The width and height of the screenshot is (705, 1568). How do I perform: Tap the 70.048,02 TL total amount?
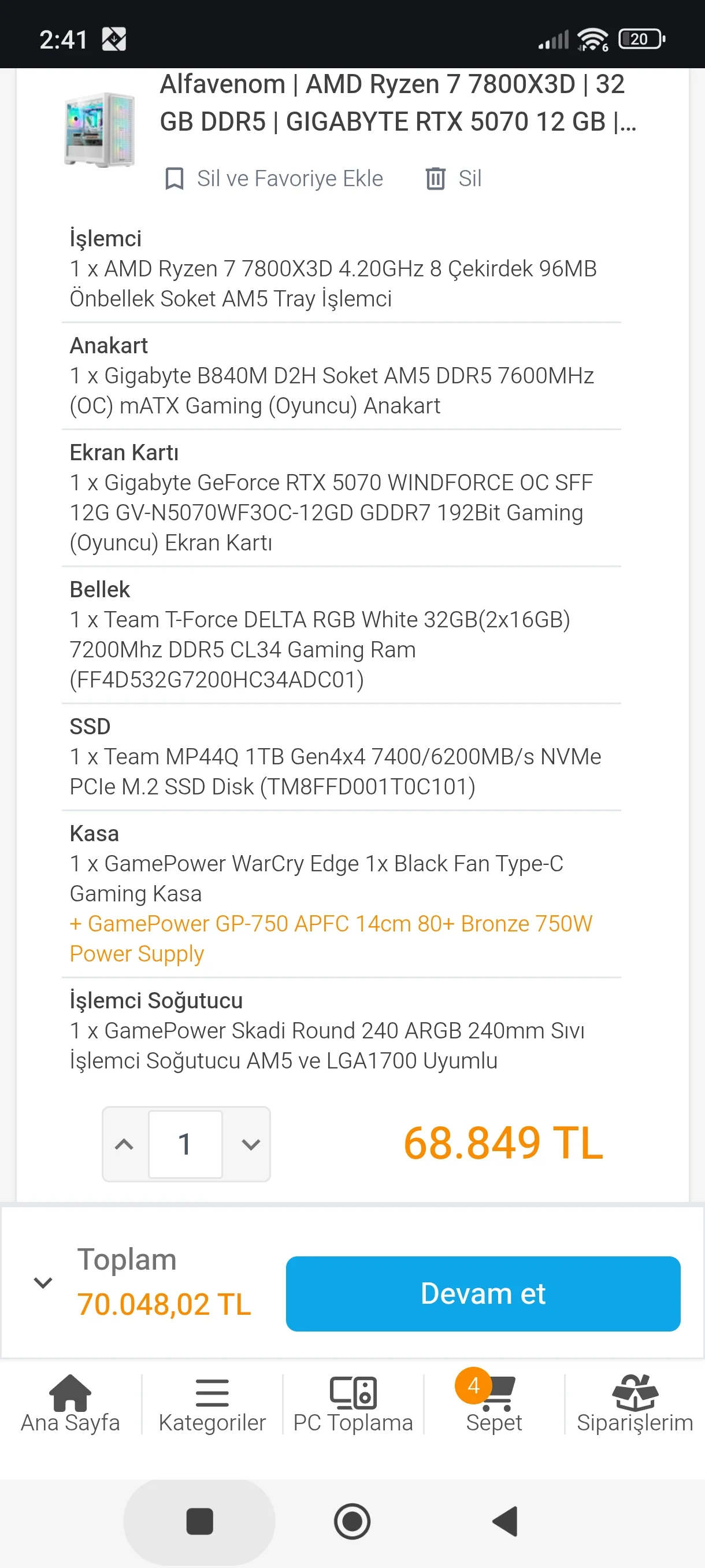[x=164, y=1304]
